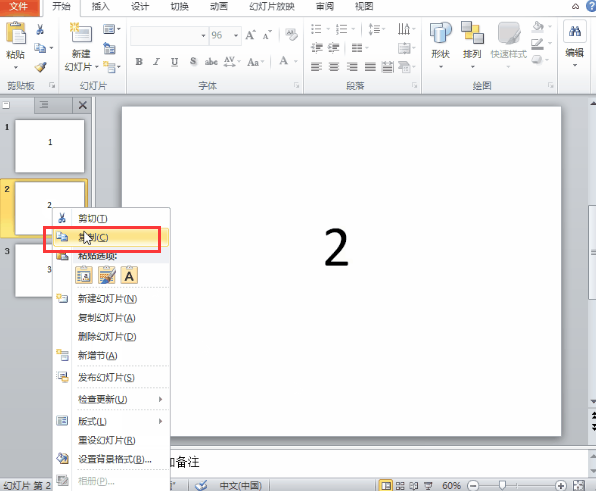
Task: Select Keep Text Only paste option icon
Action: click(x=129, y=275)
